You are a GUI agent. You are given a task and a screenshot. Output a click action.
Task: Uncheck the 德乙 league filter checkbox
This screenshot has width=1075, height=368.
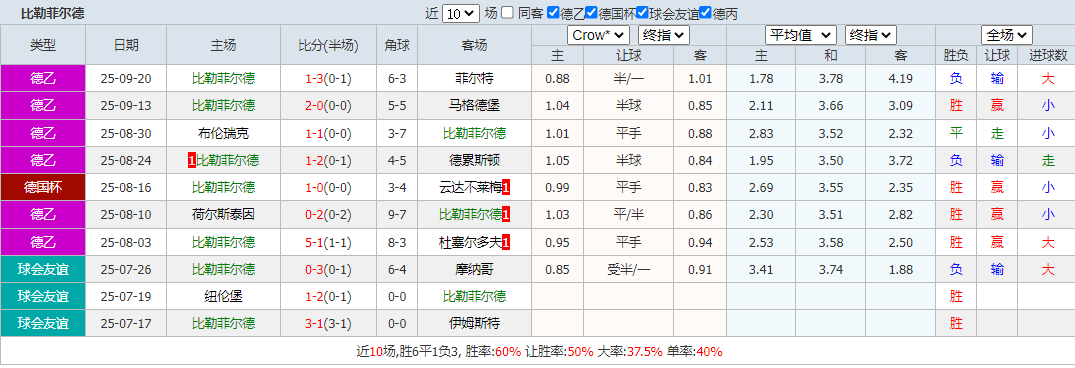coord(553,12)
